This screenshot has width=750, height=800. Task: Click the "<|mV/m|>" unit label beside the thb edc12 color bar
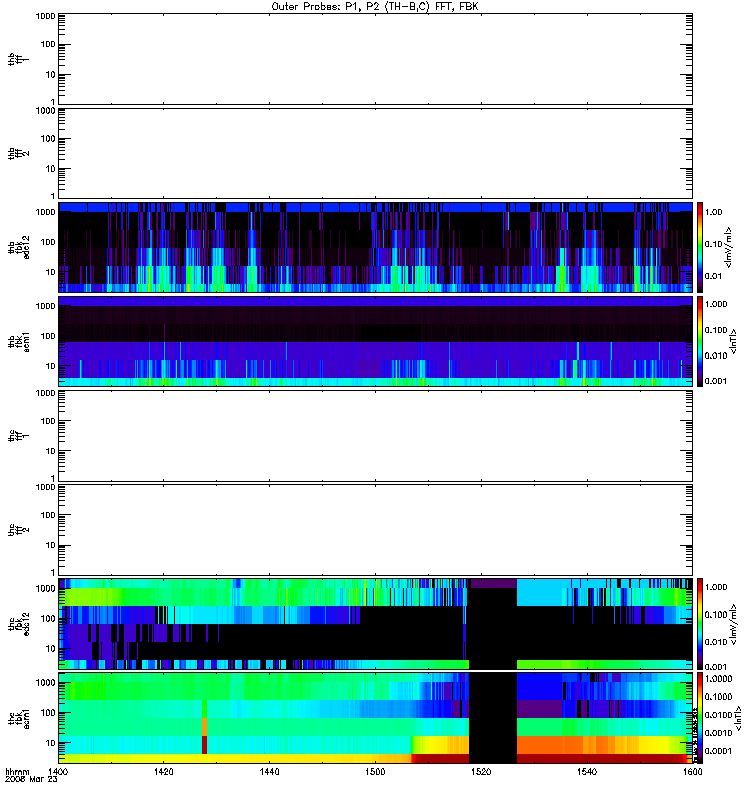(729, 247)
